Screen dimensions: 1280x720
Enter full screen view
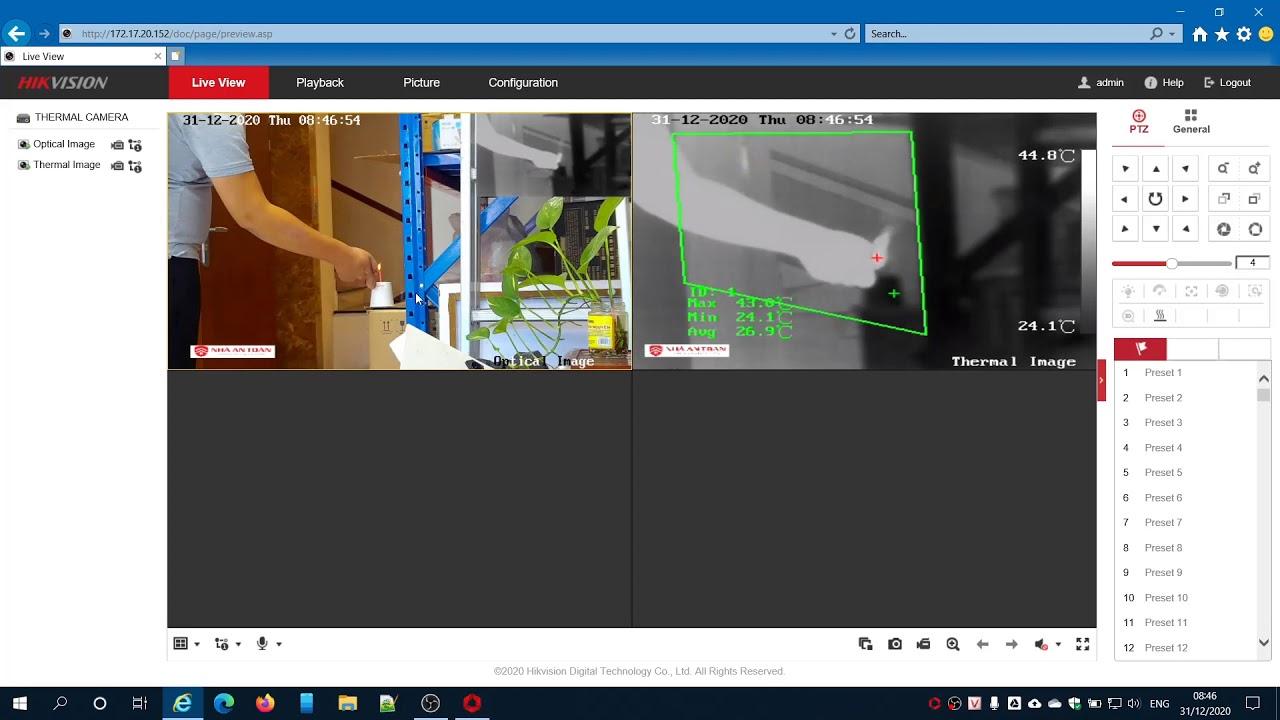tap(1082, 644)
